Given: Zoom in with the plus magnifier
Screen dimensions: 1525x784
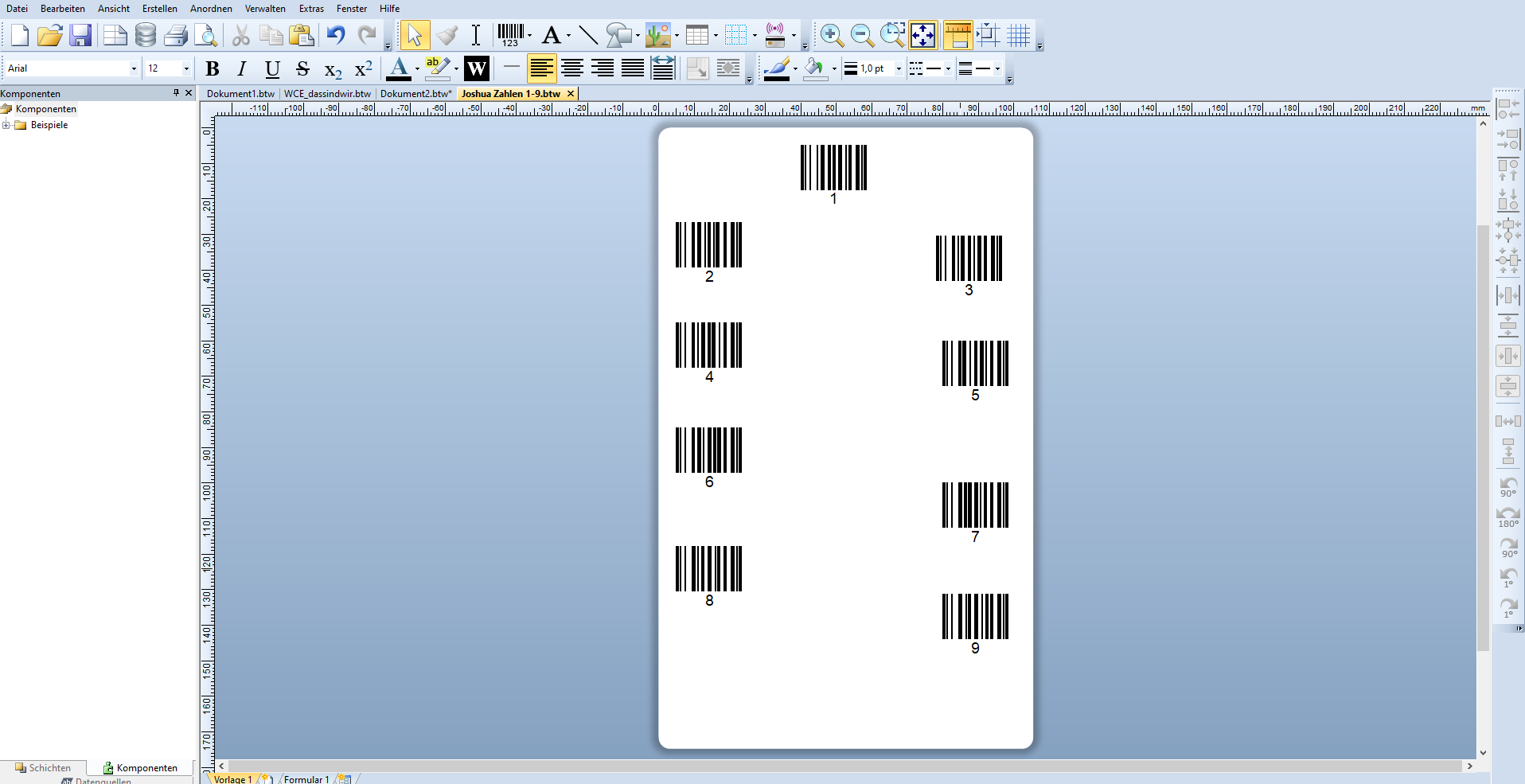Looking at the screenshot, I should [832, 35].
